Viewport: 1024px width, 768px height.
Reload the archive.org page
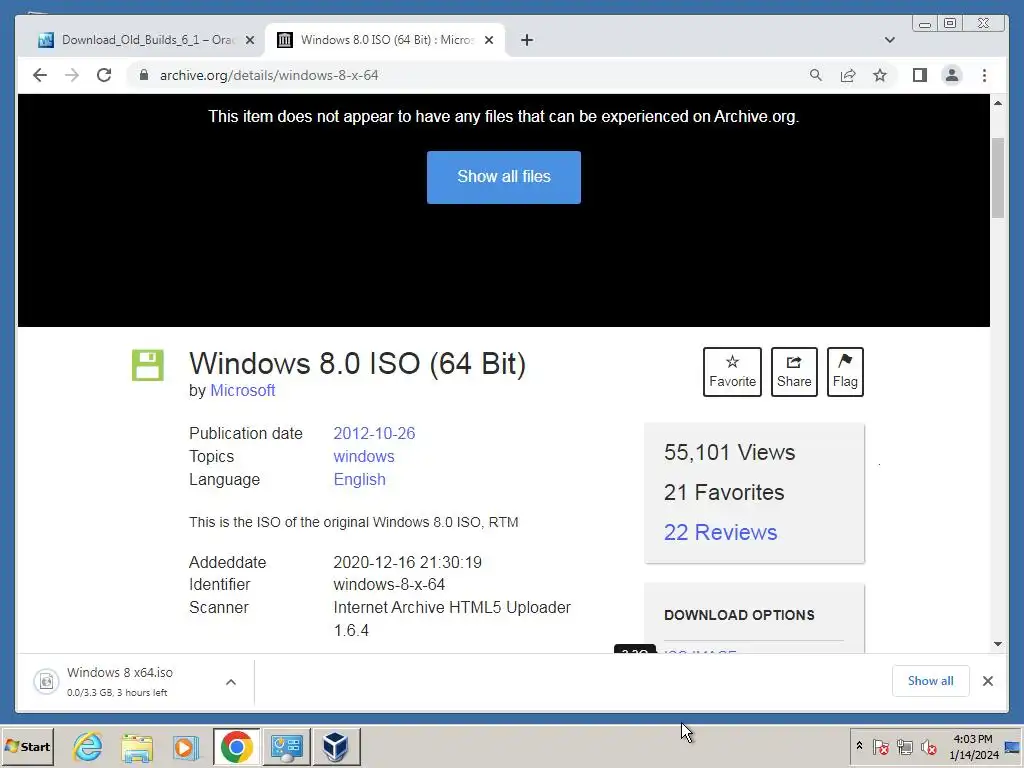tap(104, 75)
